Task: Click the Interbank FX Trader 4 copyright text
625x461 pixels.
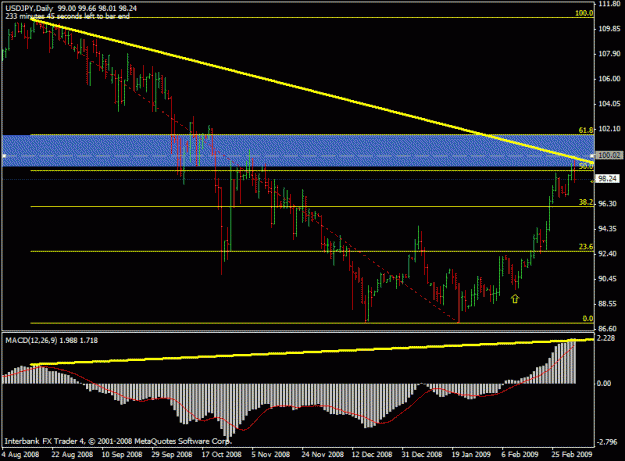Action: [118, 441]
